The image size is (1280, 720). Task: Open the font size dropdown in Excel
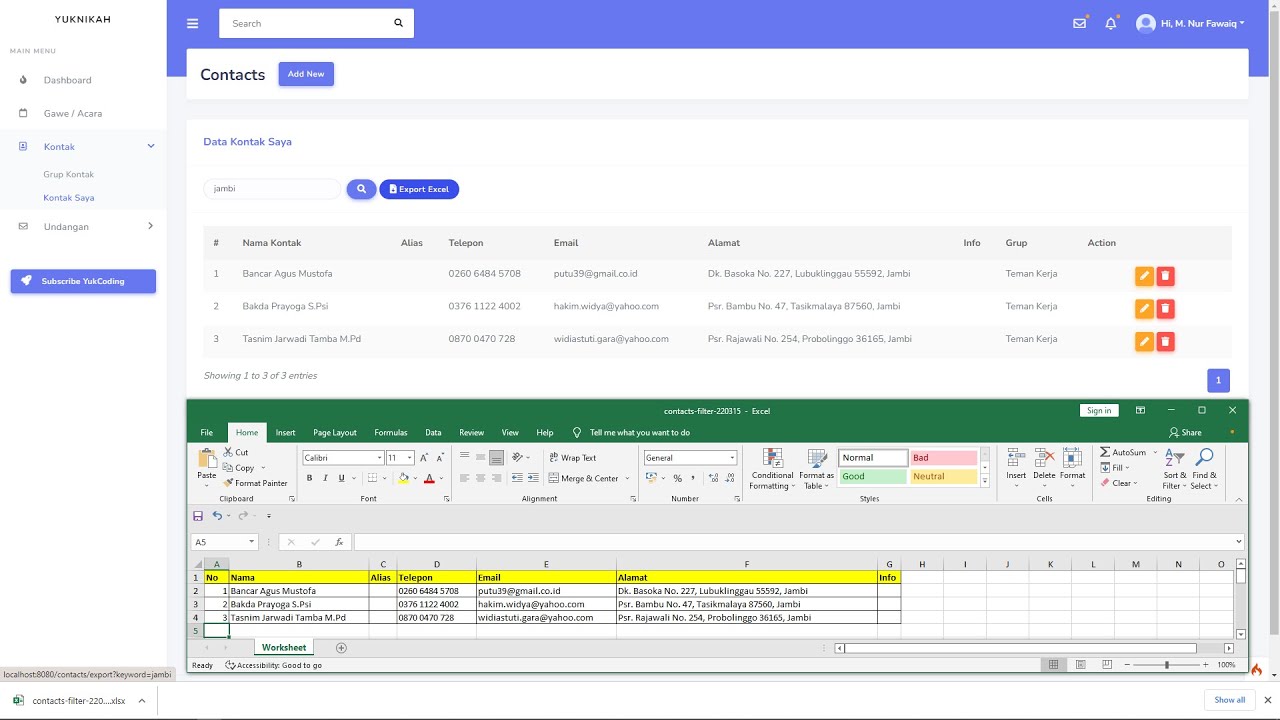point(410,458)
